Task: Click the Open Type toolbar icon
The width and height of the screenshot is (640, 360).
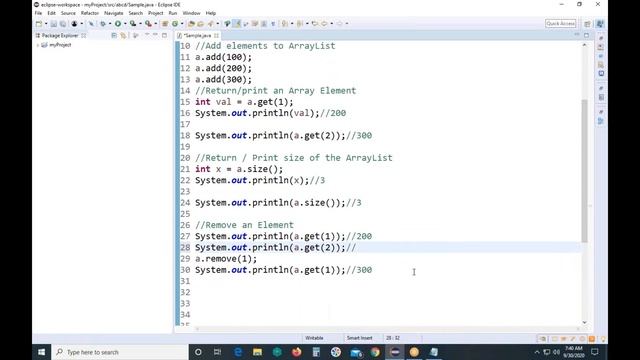Action: pos(191,24)
